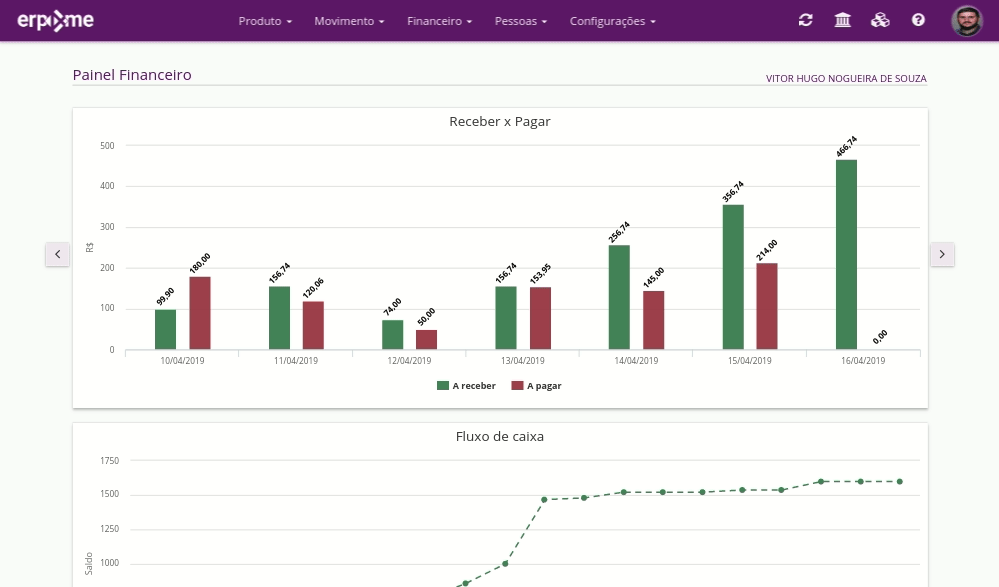Click the stacked cubes inventory icon
The width and height of the screenshot is (999, 587).
(x=880, y=20)
